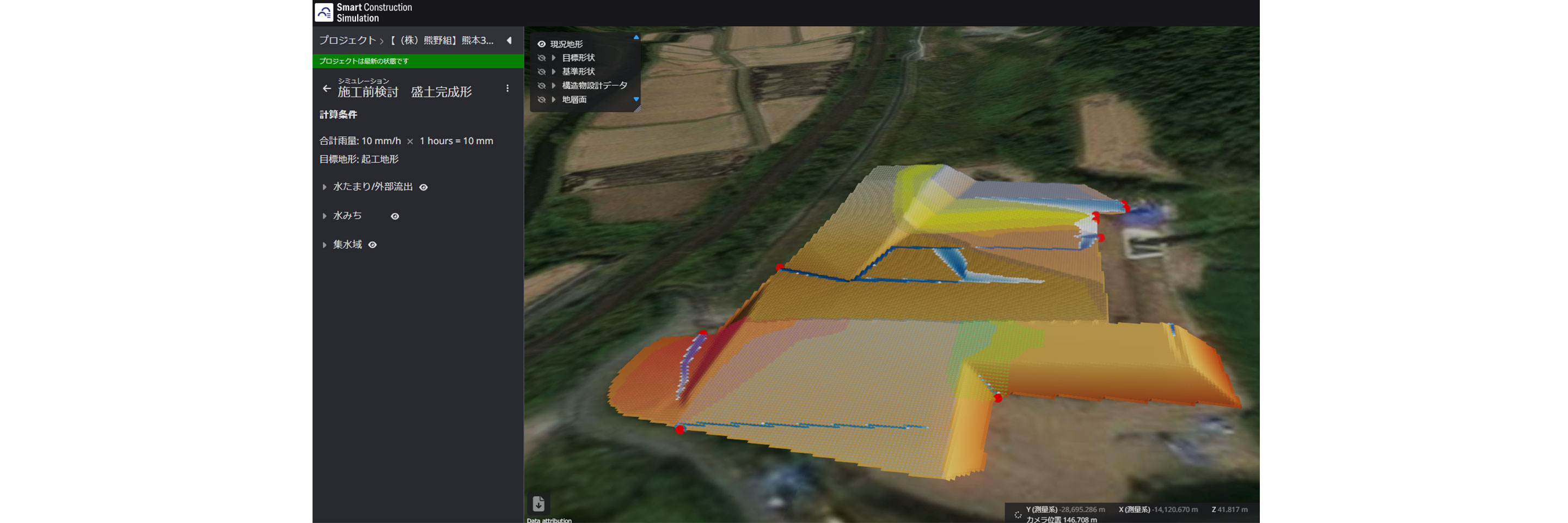Screen dimensions: 1568x523
Task: Expand the 水みち section
Action: [324, 216]
